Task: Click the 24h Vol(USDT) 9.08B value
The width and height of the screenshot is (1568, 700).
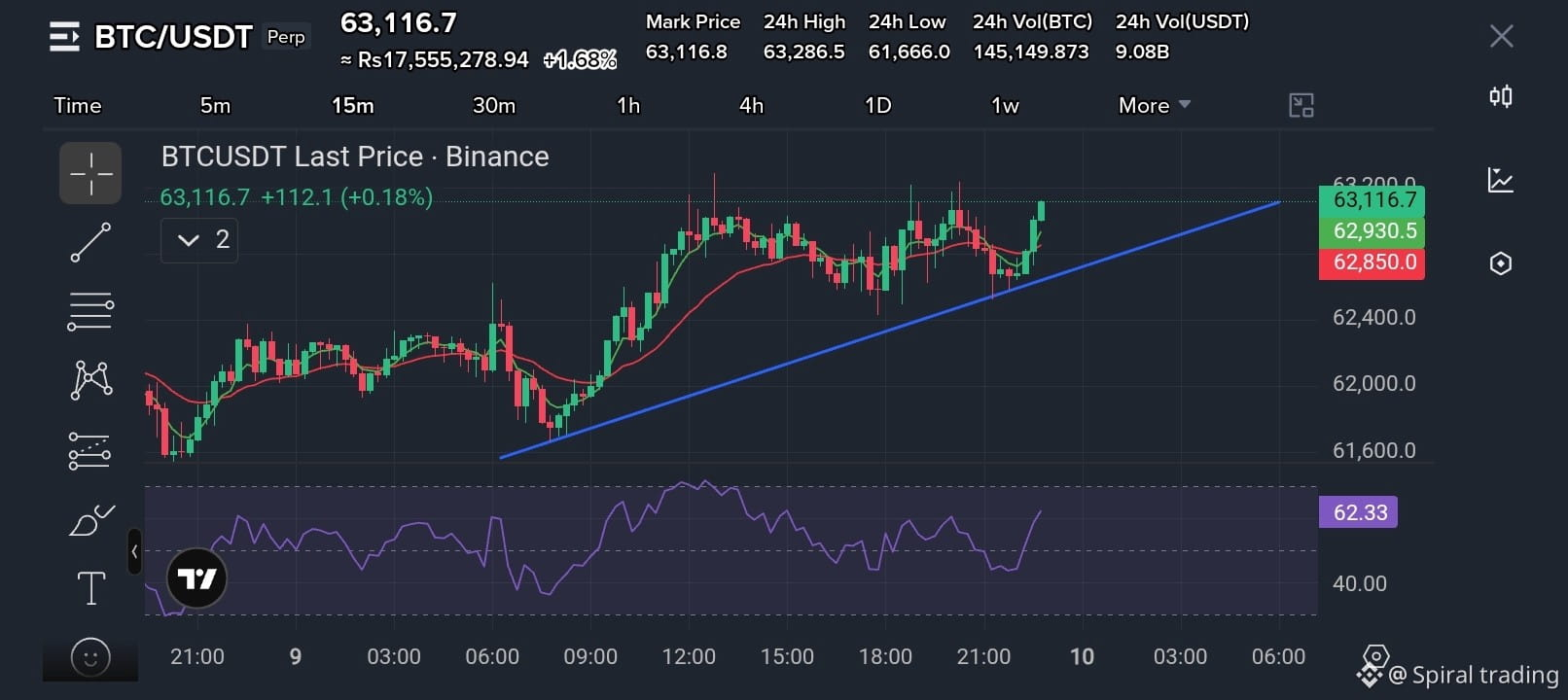Action: point(1142,52)
